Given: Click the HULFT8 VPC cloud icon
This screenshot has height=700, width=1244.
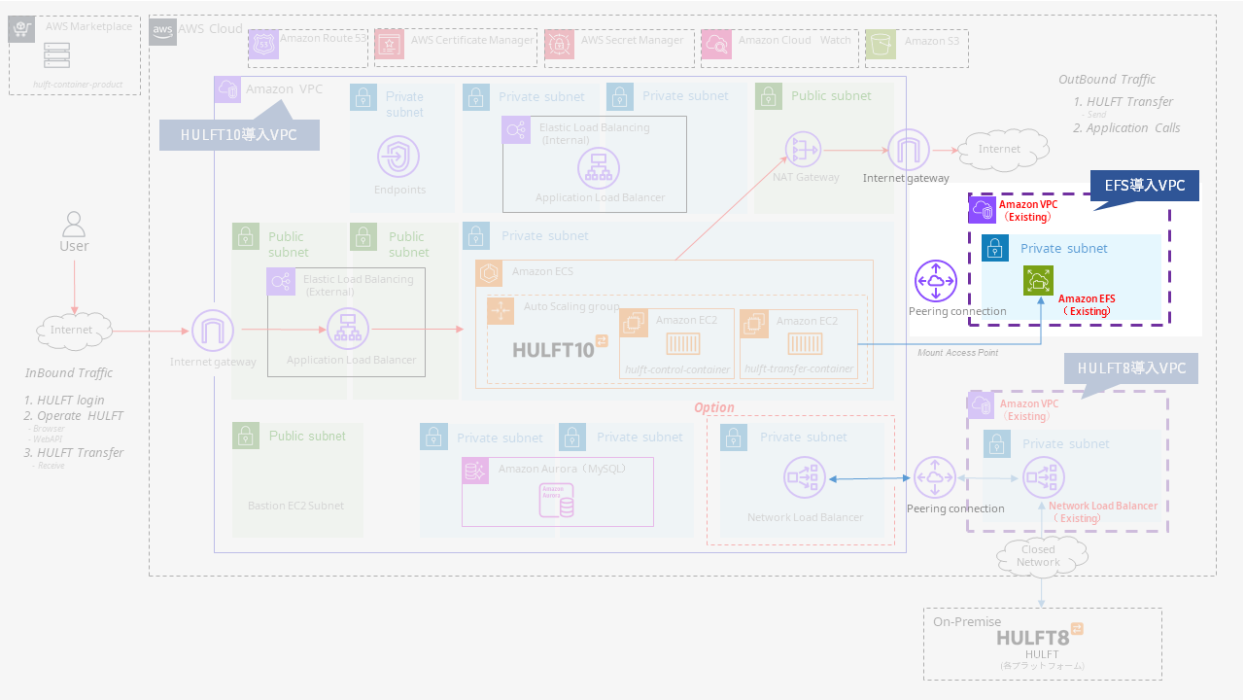Looking at the screenshot, I should pyautogui.click(x=981, y=404).
